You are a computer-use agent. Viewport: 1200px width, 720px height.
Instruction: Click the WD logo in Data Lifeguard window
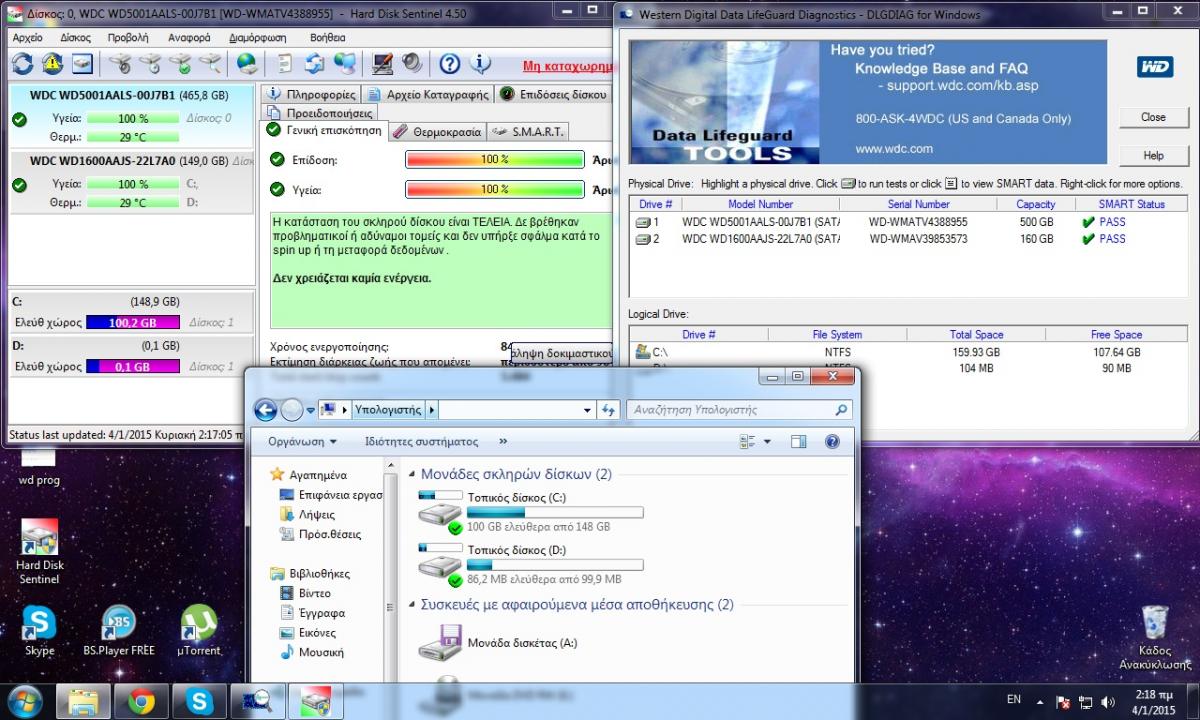pyautogui.click(x=1154, y=67)
